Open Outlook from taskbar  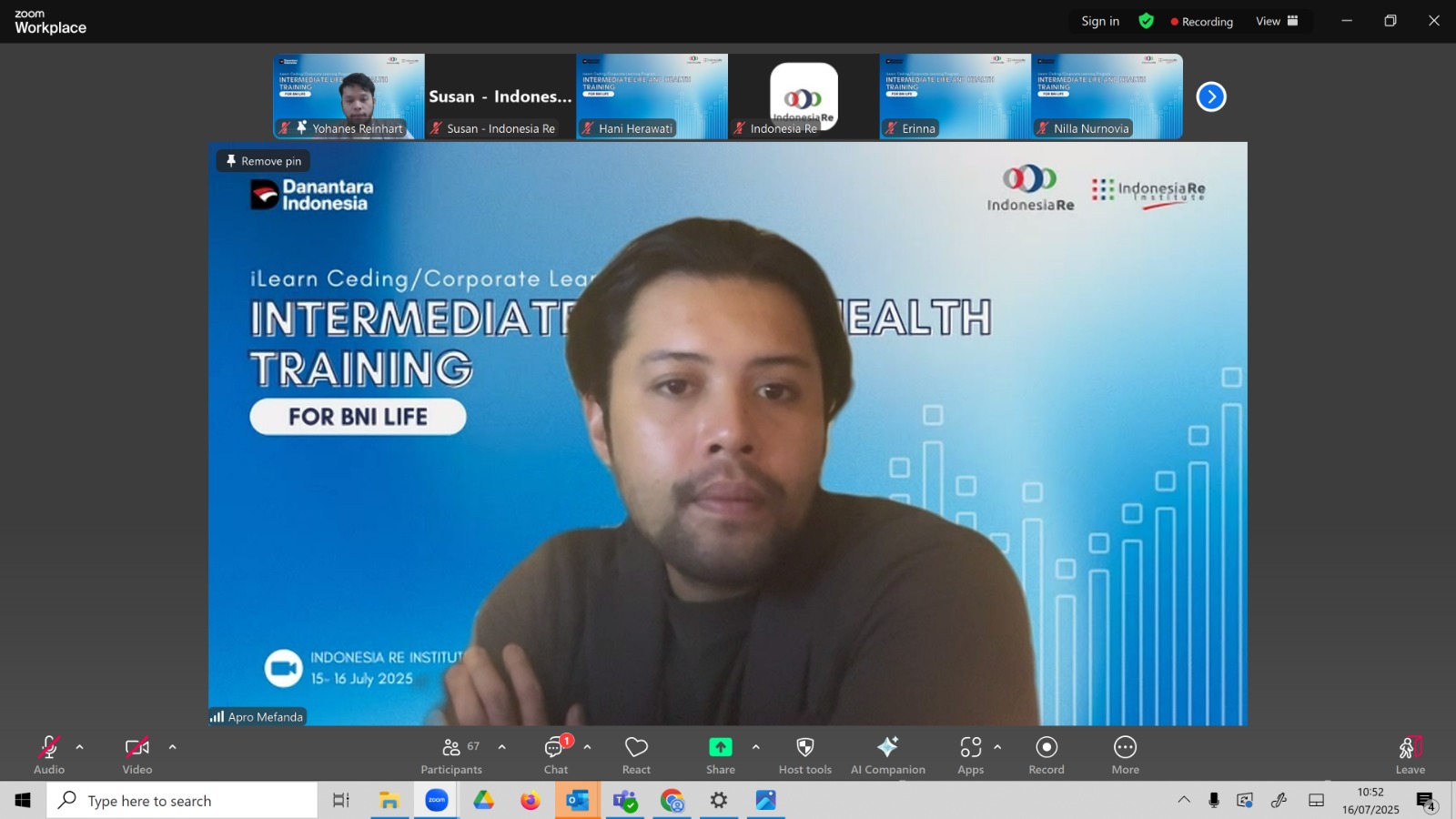[x=578, y=801]
